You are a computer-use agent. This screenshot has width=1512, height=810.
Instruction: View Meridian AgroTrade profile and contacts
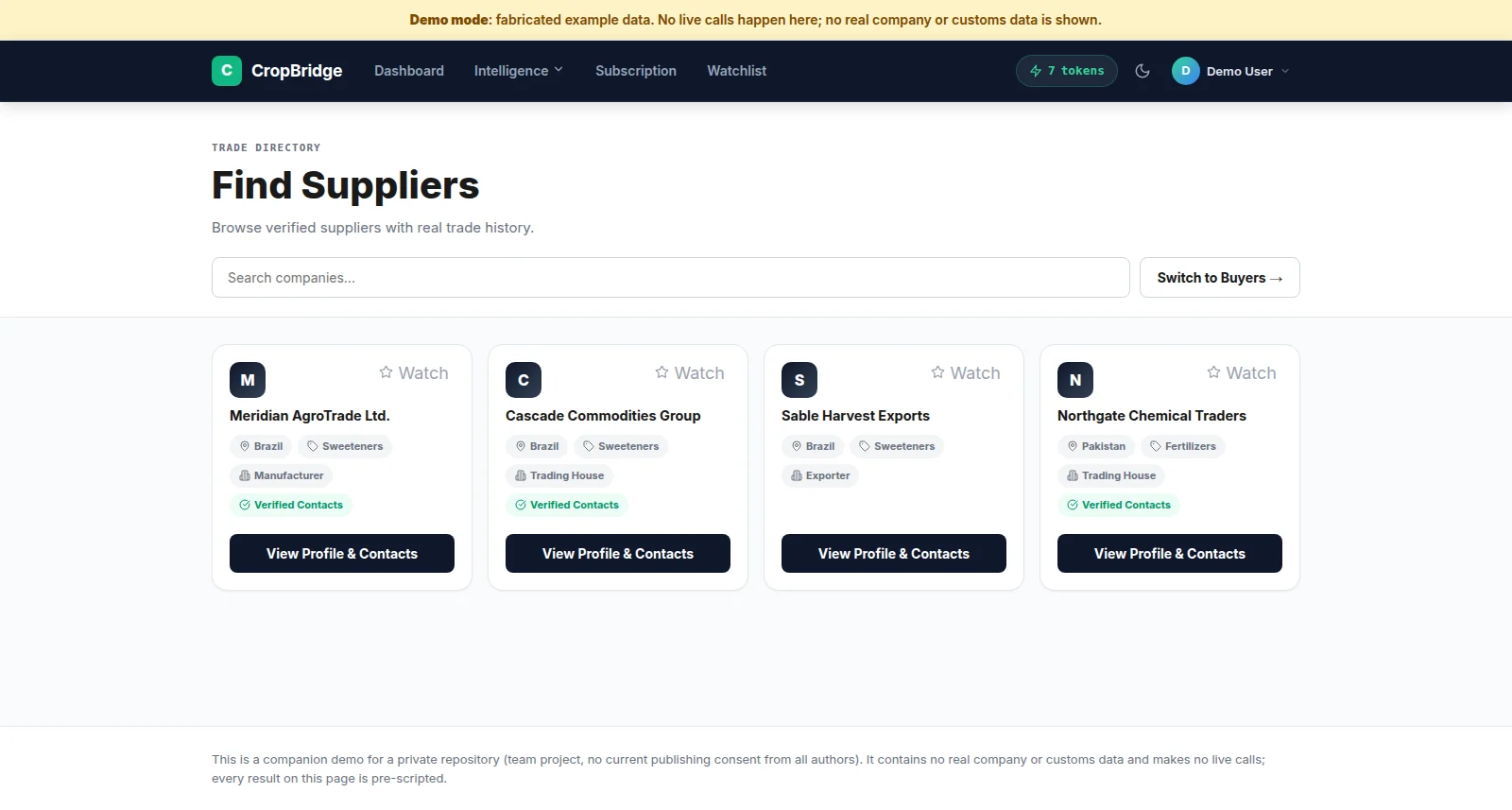[342, 554]
